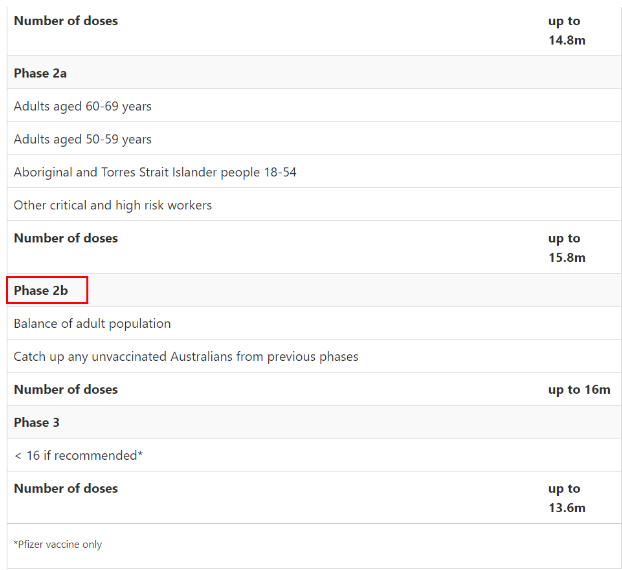Image resolution: width=622 pixels, height=570 pixels.
Task: Click the Phase 2a heading
Action: click(40, 73)
